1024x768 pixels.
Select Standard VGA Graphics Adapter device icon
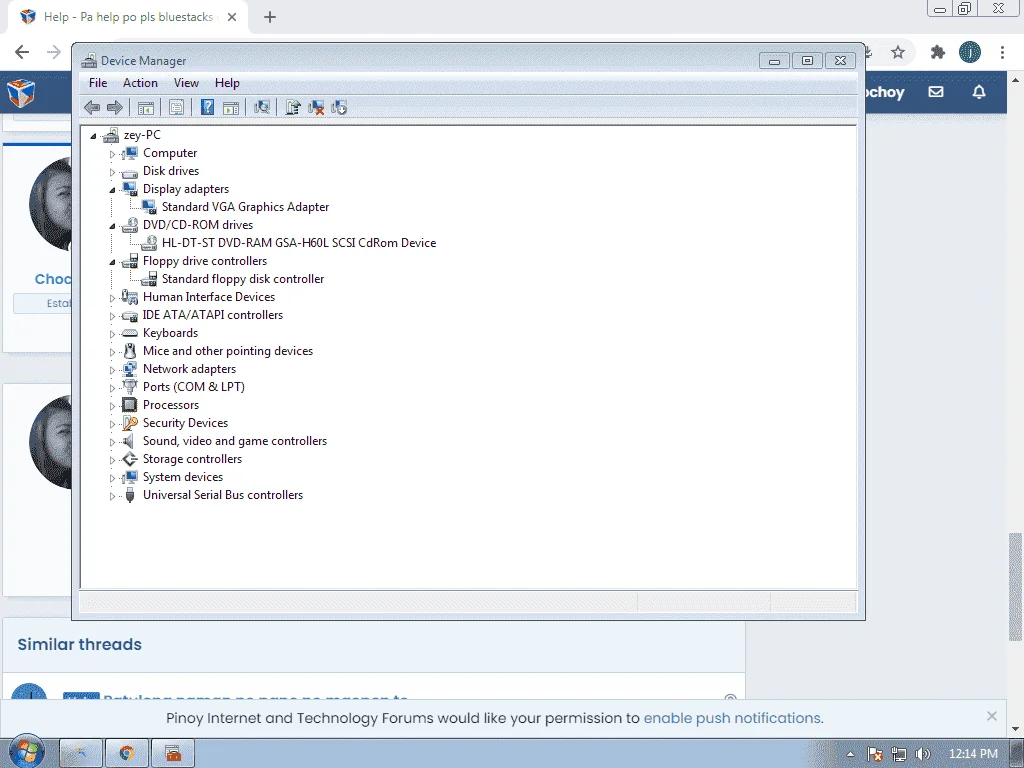(x=149, y=207)
